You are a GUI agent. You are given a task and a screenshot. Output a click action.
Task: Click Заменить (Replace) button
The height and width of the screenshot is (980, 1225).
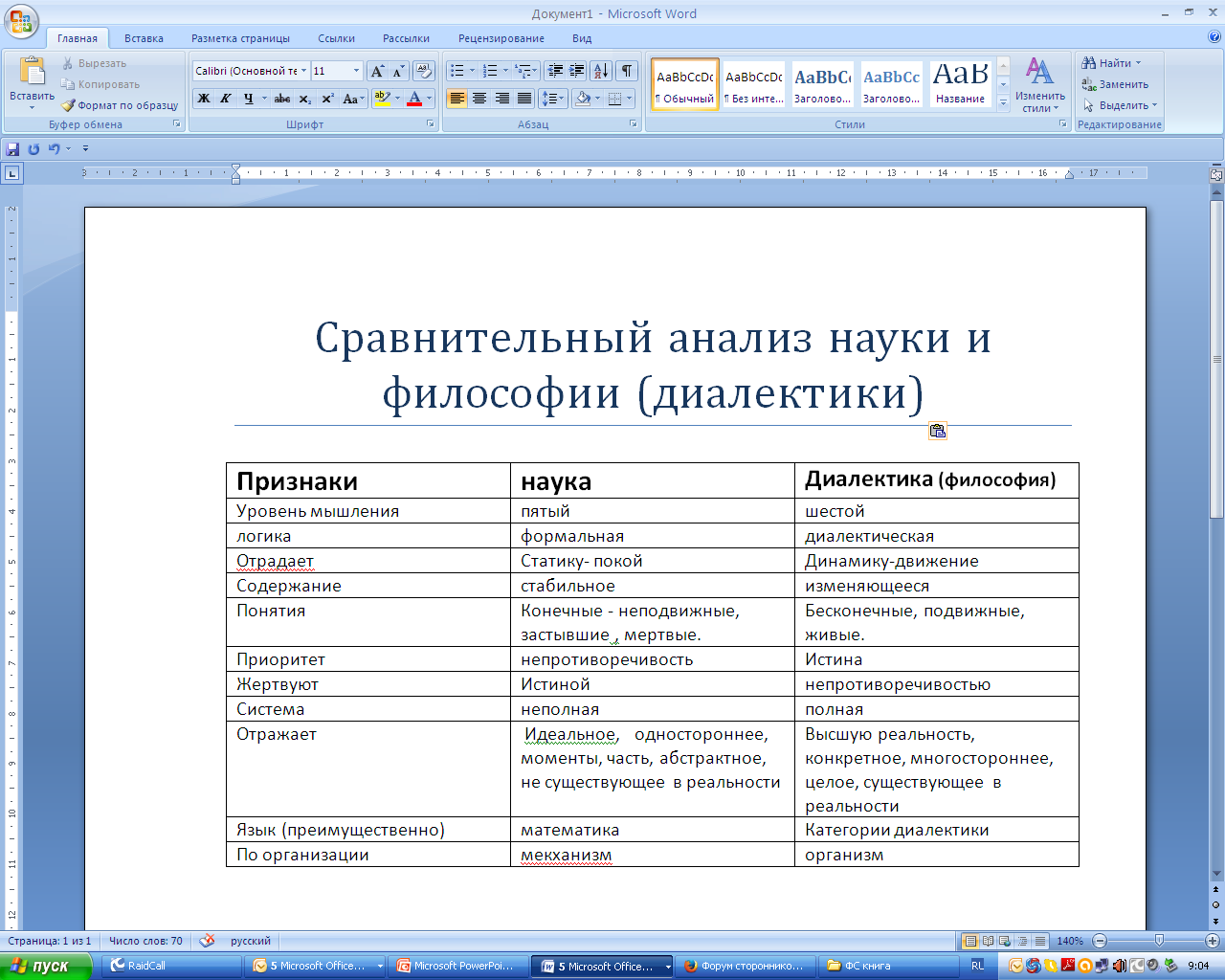click(1116, 84)
